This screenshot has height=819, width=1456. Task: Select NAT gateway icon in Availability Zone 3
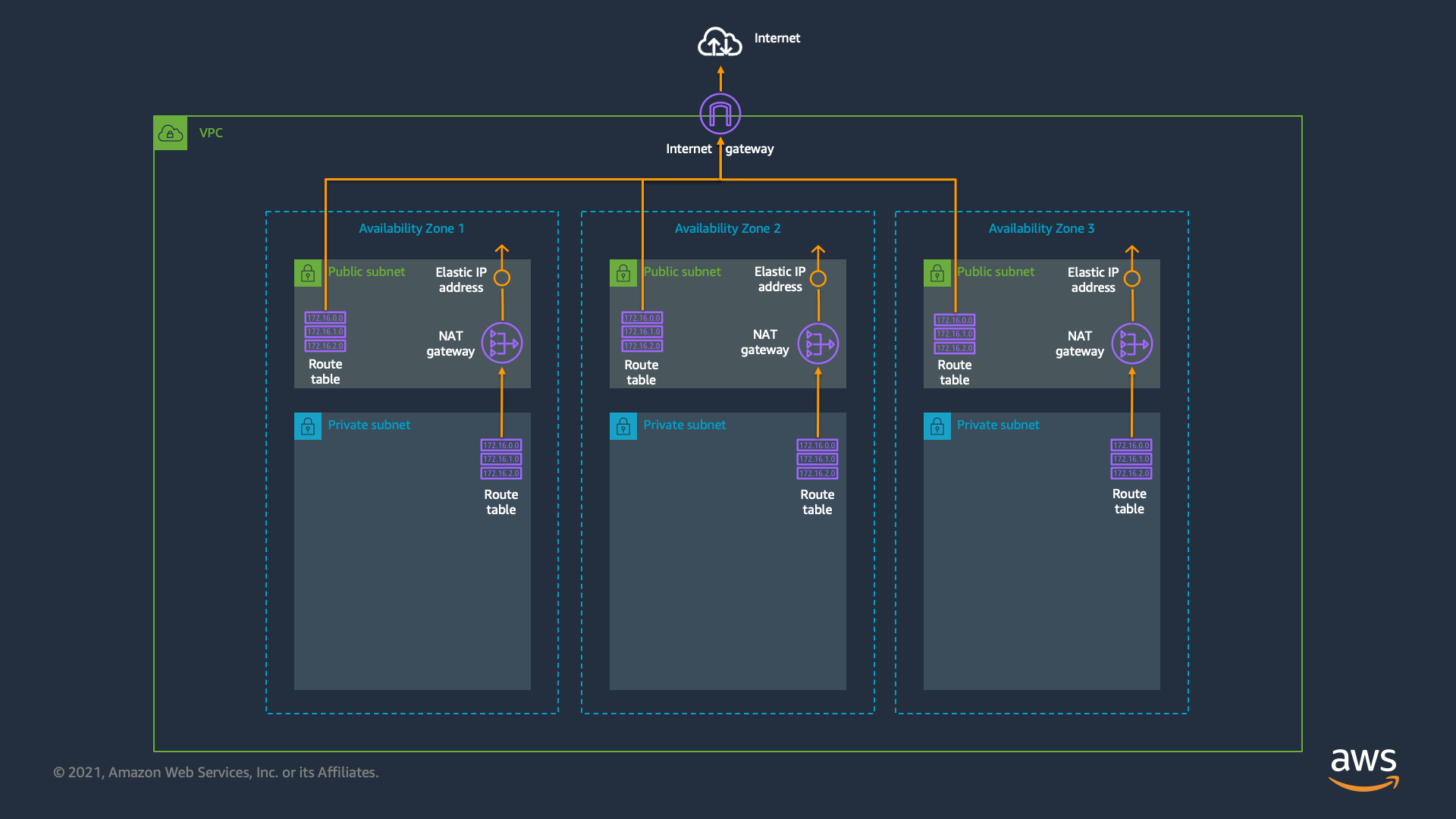pos(1131,344)
